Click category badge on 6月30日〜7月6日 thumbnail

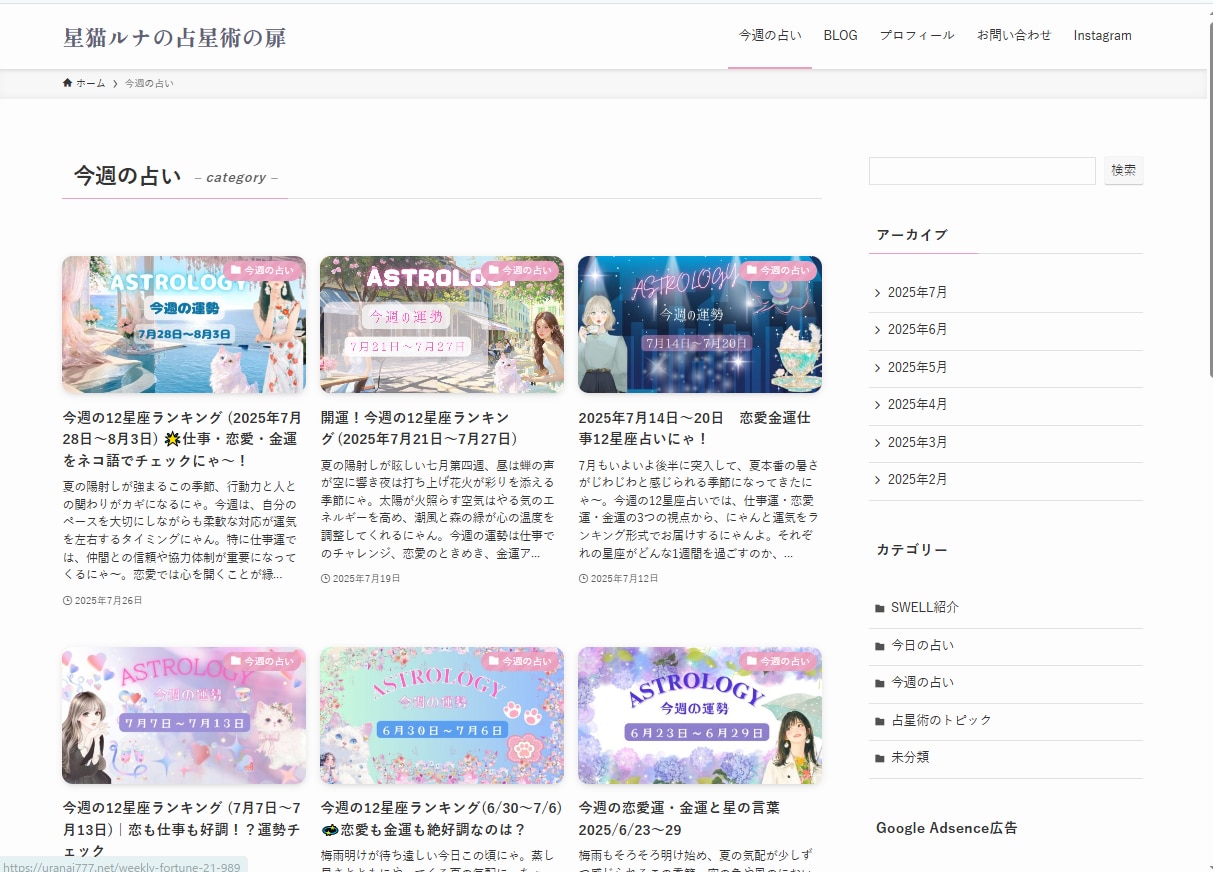tap(520, 661)
